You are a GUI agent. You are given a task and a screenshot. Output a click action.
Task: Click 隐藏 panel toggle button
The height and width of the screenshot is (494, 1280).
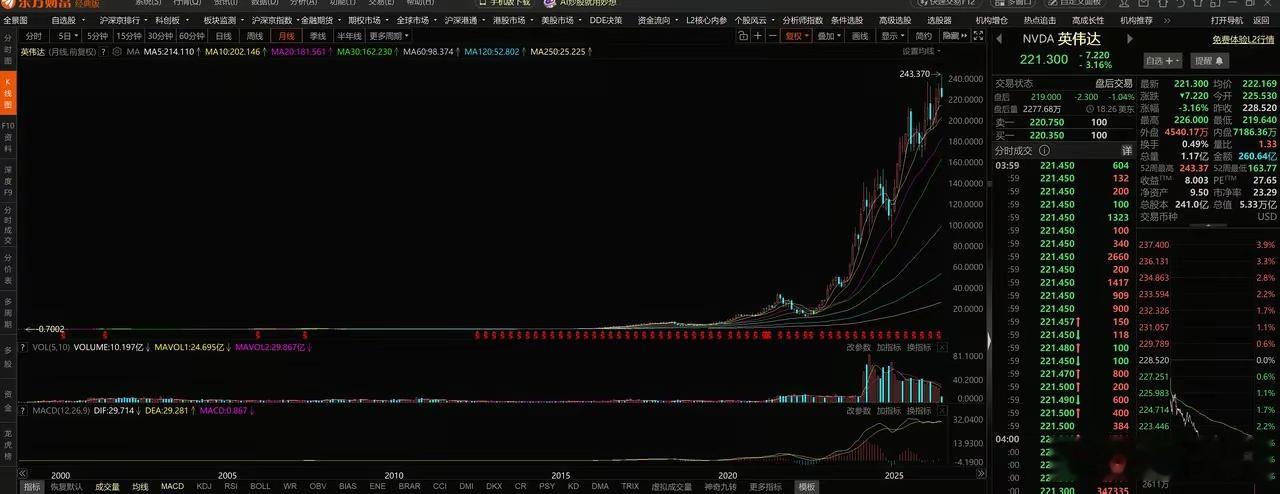click(x=955, y=36)
